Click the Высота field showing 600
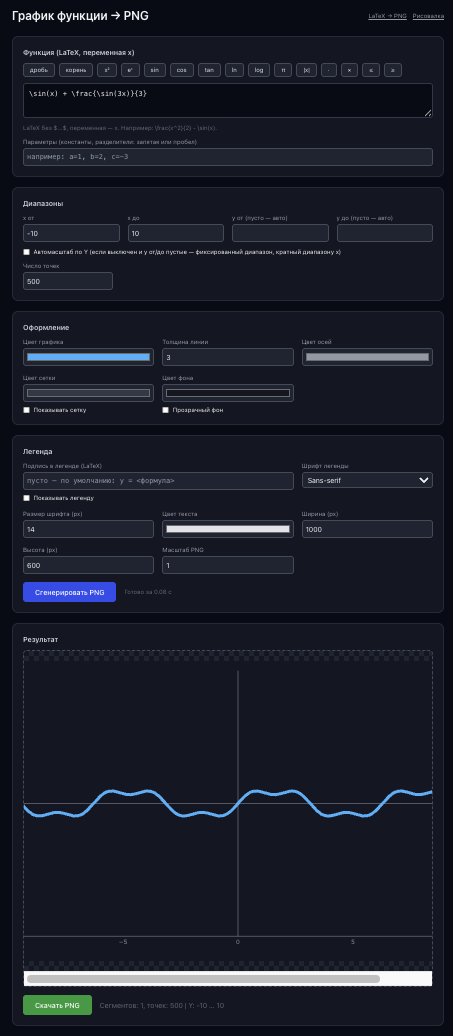The image size is (453, 1036). click(88, 565)
